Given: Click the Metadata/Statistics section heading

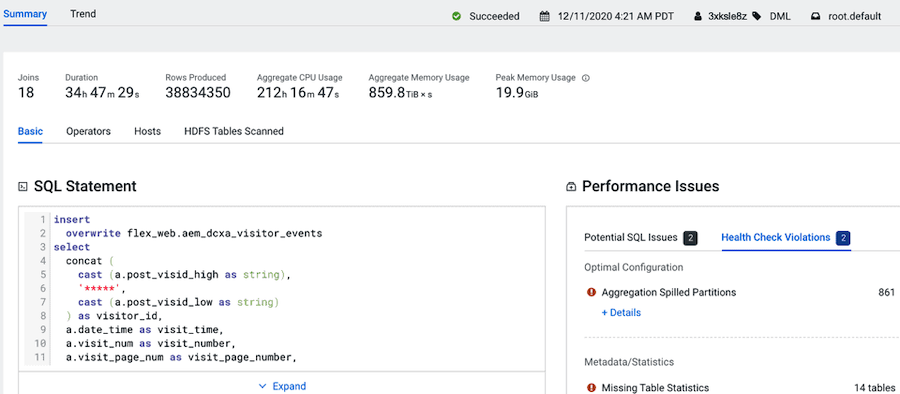Looking at the screenshot, I should pyautogui.click(x=629, y=362).
